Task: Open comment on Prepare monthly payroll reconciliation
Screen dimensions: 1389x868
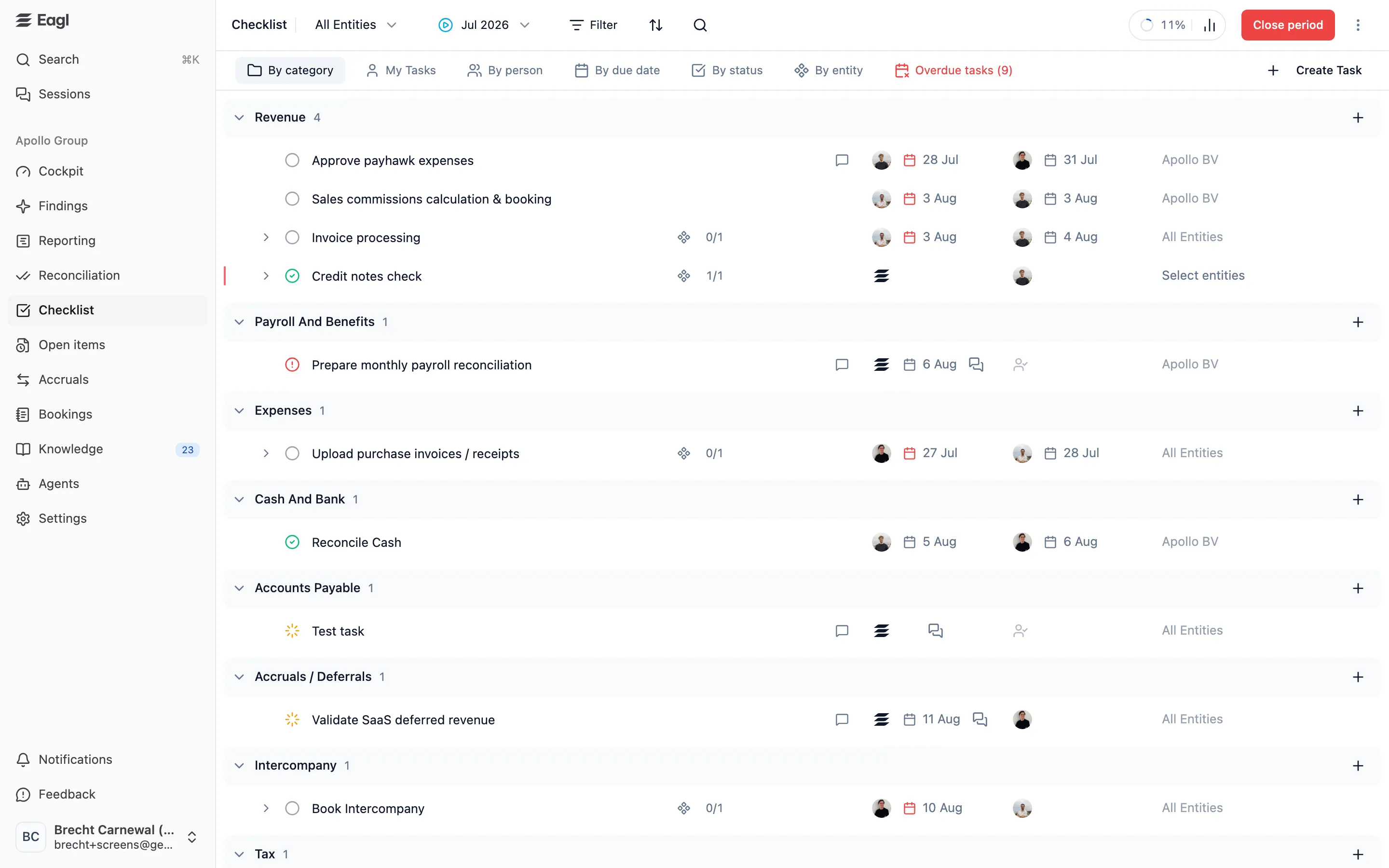Action: tap(842, 365)
